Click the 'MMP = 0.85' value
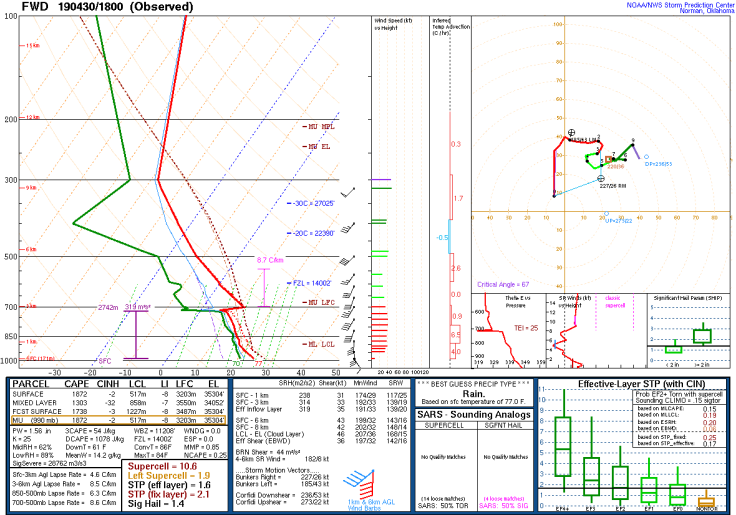 click(x=201, y=447)
